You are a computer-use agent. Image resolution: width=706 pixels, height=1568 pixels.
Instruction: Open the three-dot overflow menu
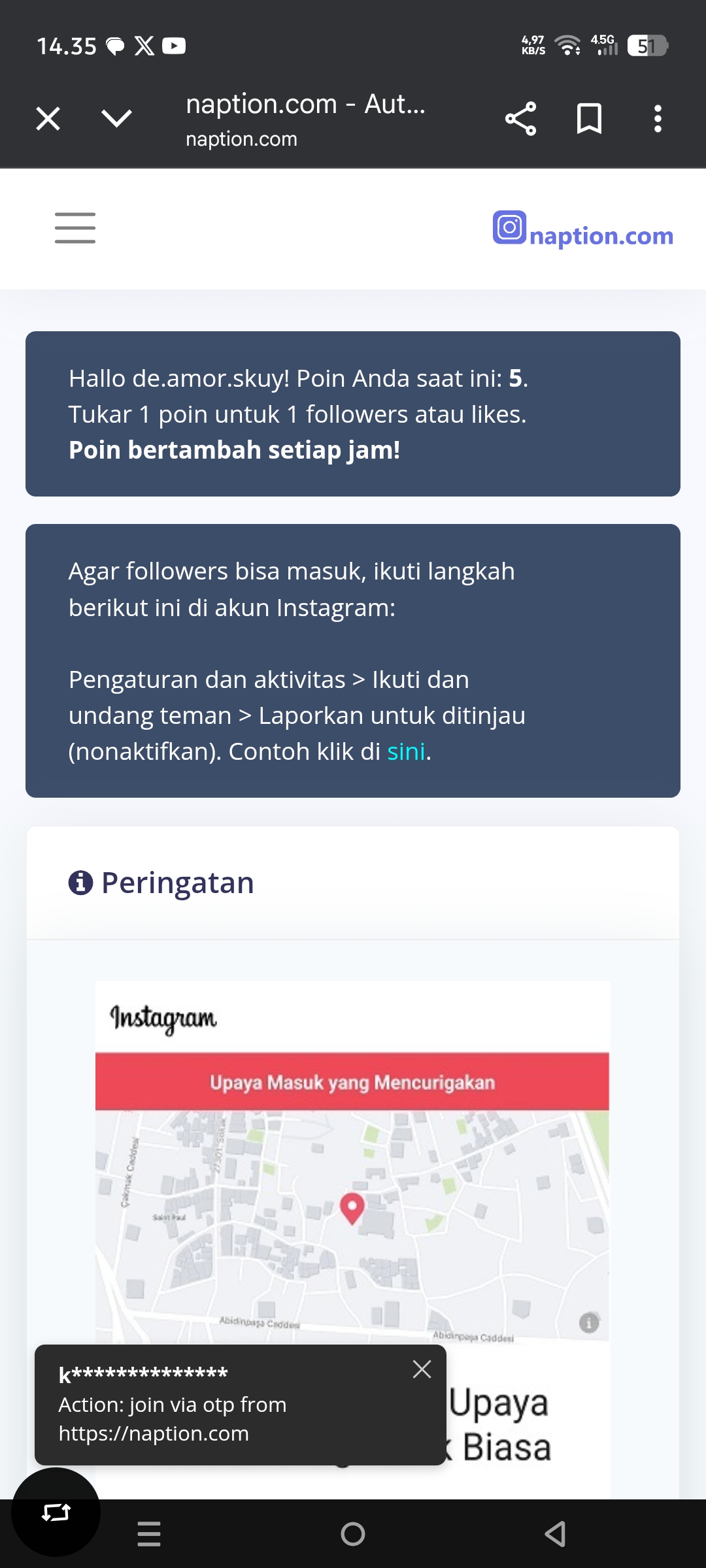[x=658, y=119]
